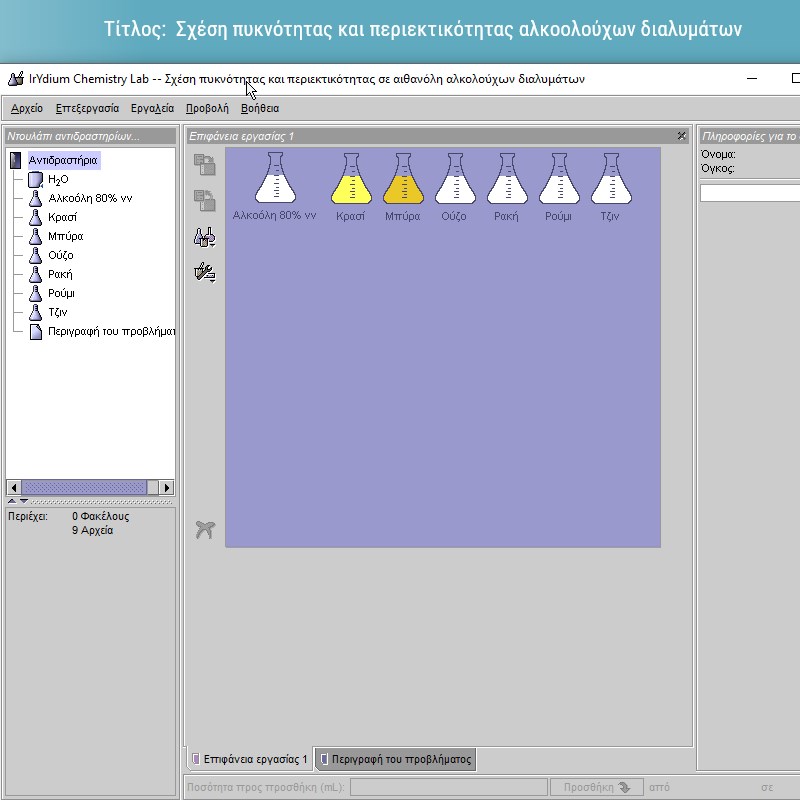The image size is (800, 800).
Task: Select Ρούμι label in reagent tree
Action: coord(61,293)
